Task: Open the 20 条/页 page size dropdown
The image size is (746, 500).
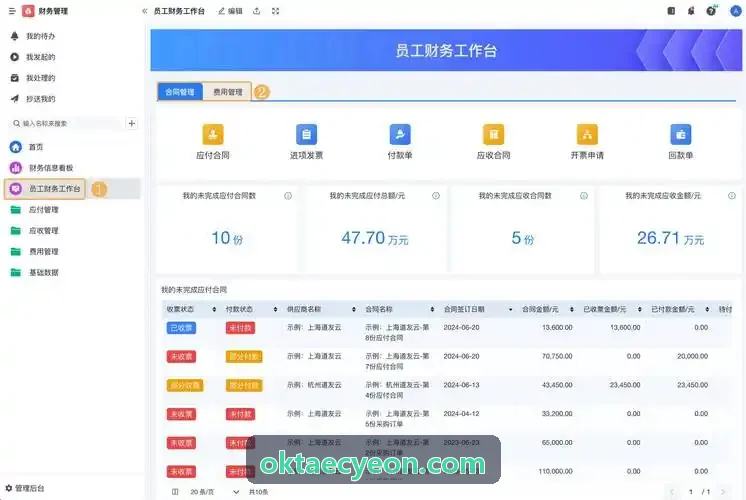Action: [214, 492]
